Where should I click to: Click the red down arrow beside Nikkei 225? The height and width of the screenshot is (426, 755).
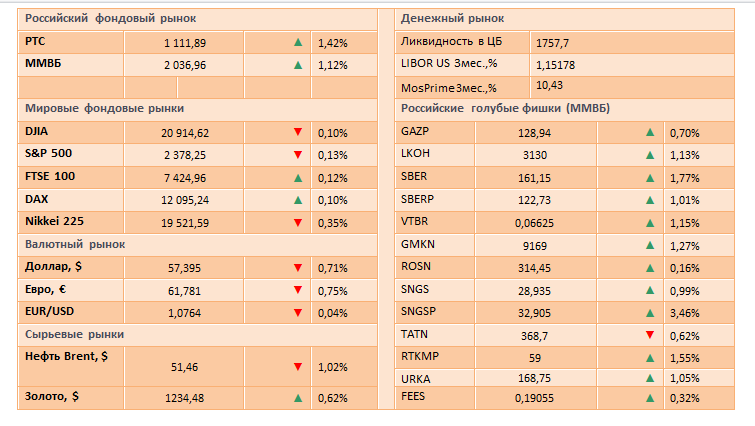[x=297, y=222]
